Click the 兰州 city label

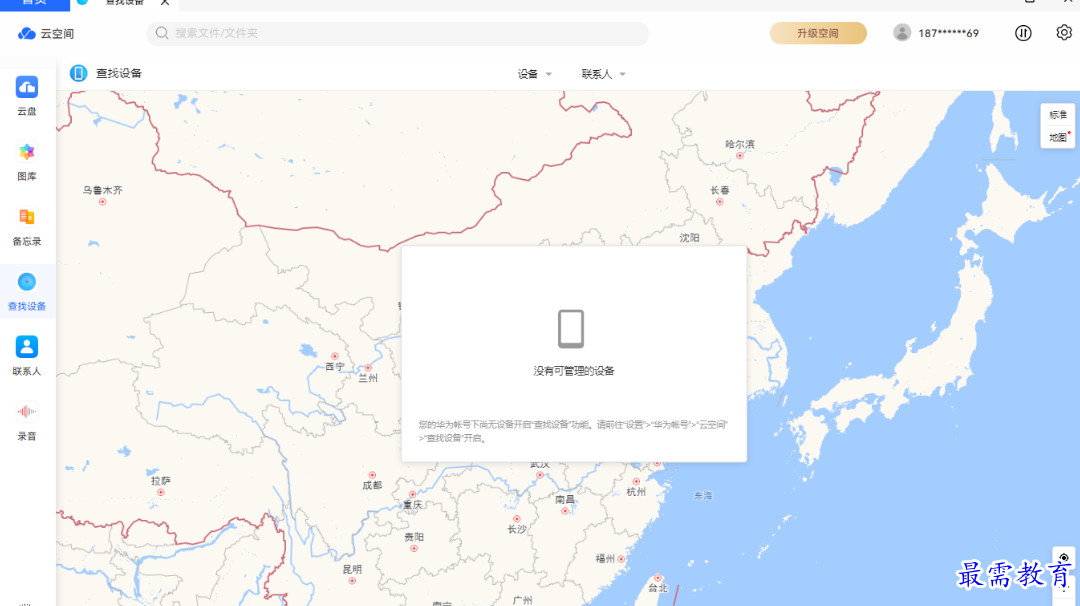coord(368,378)
